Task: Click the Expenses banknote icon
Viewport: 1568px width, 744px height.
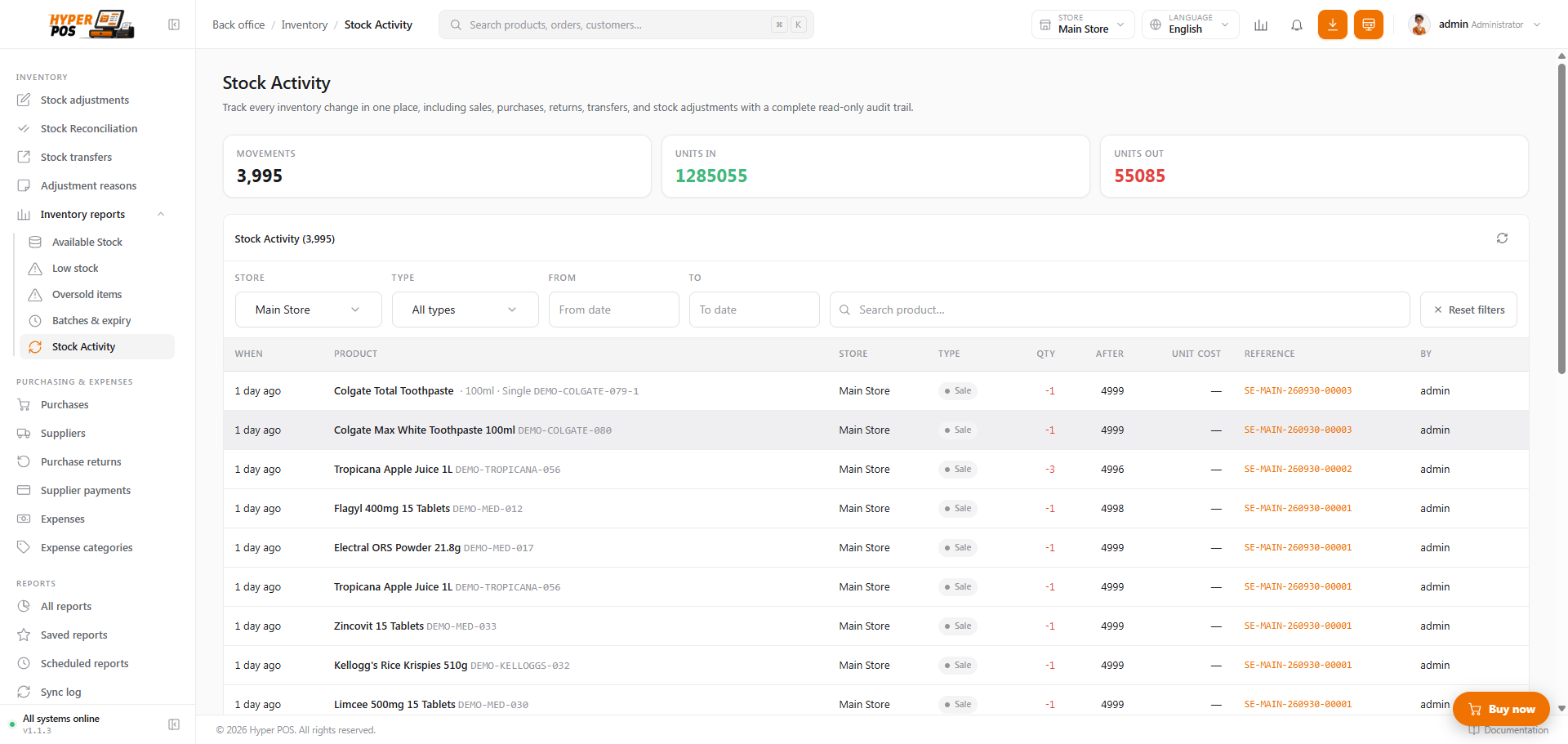Action: click(24, 519)
